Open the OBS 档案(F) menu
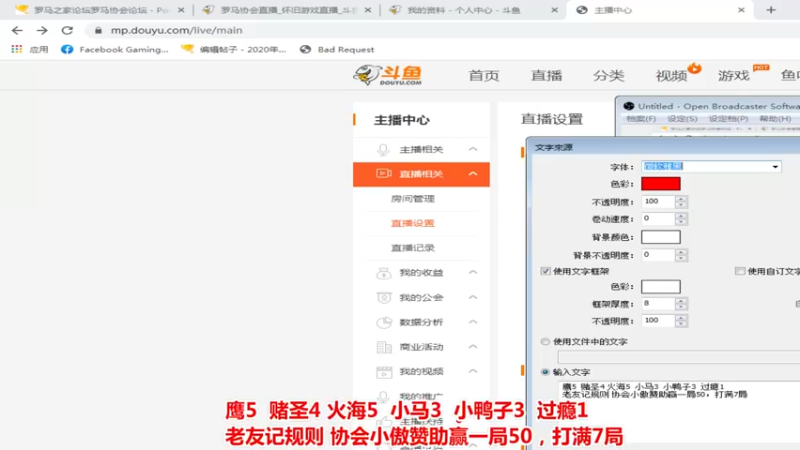Screen dimensions: 800x450 (x=641, y=119)
